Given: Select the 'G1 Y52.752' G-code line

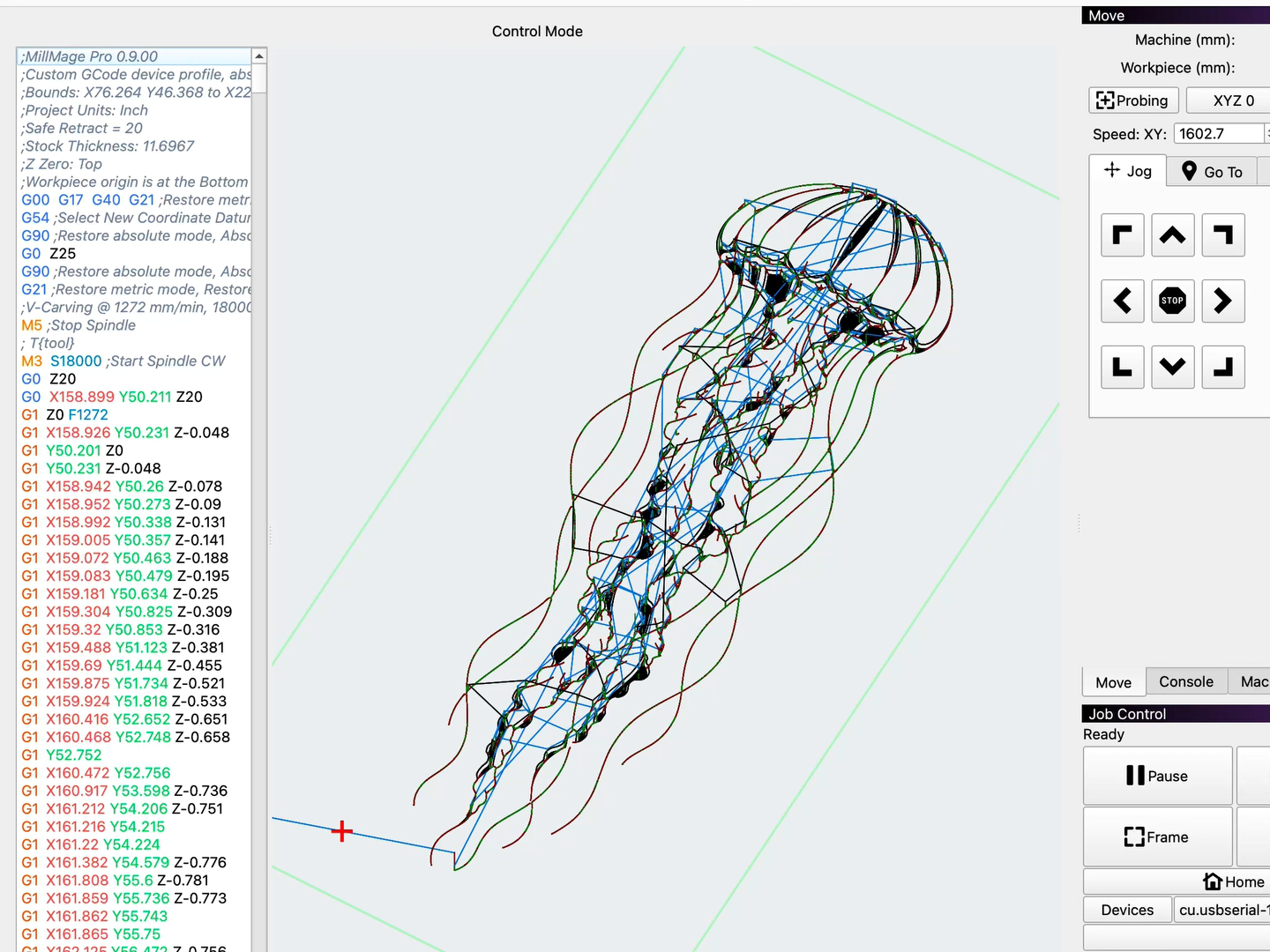Looking at the screenshot, I should (135, 755).
